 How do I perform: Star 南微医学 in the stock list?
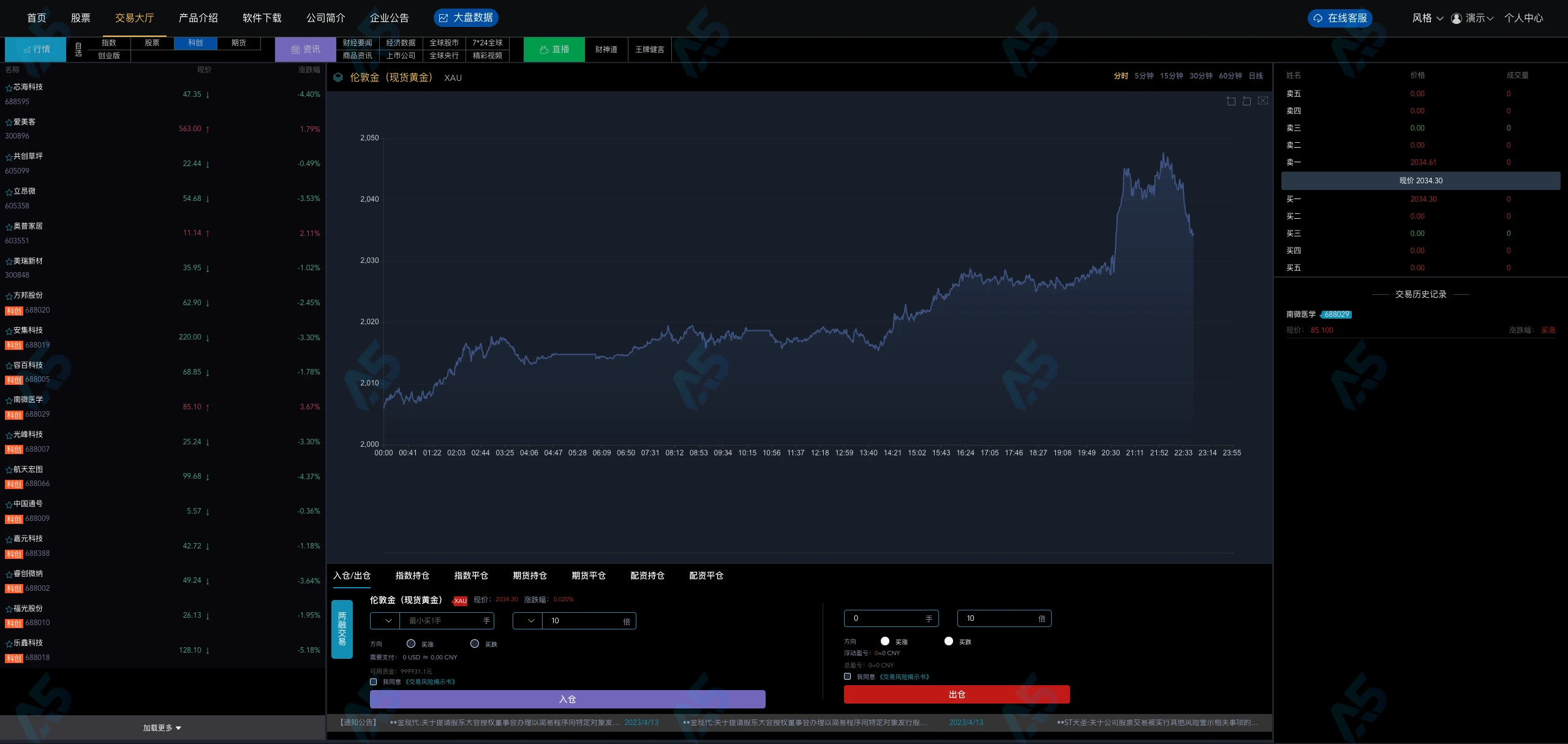pyautogui.click(x=9, y=400)
